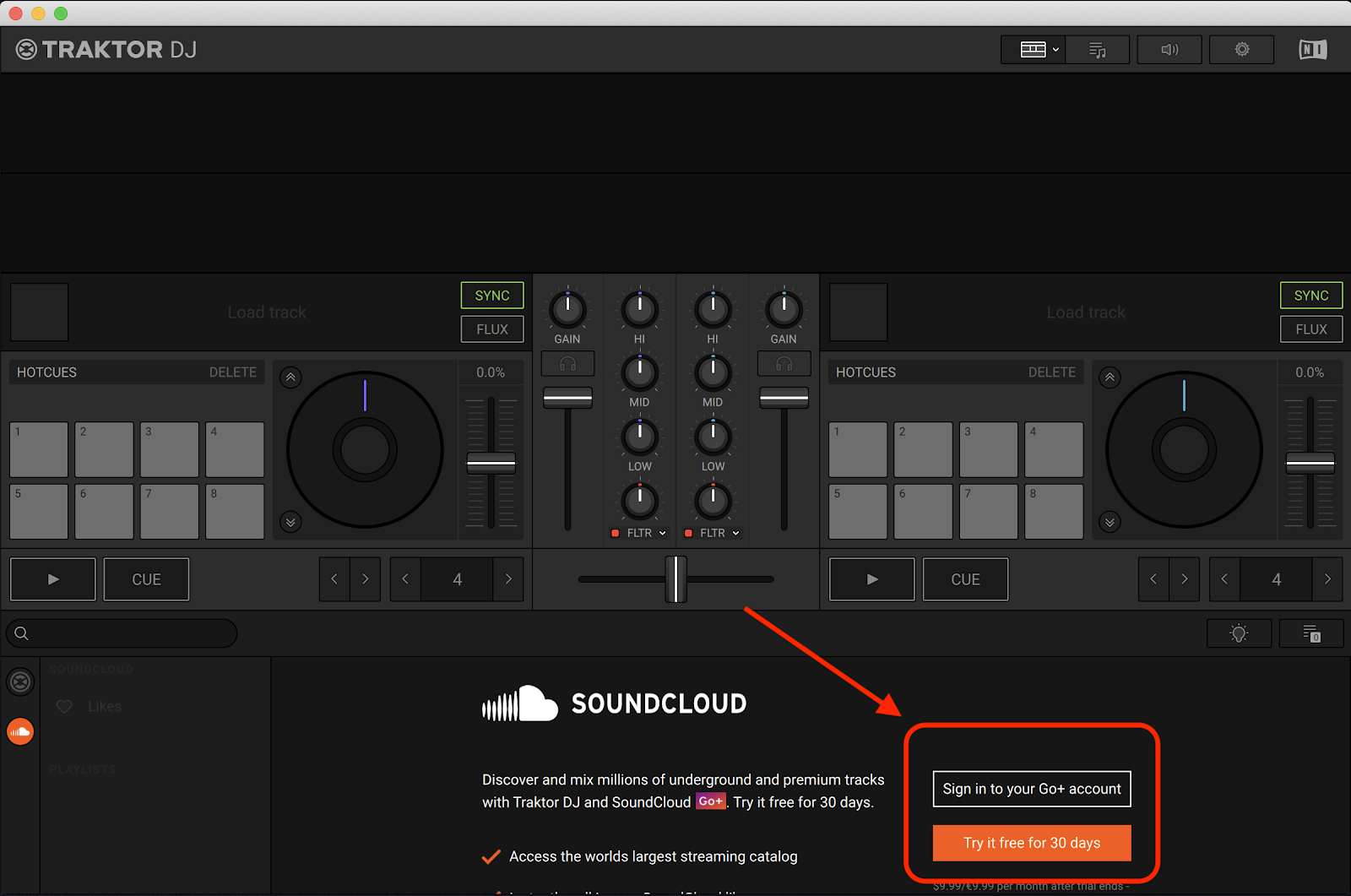Click DELETE in right deck hotcues

(x=1052, y=372)
